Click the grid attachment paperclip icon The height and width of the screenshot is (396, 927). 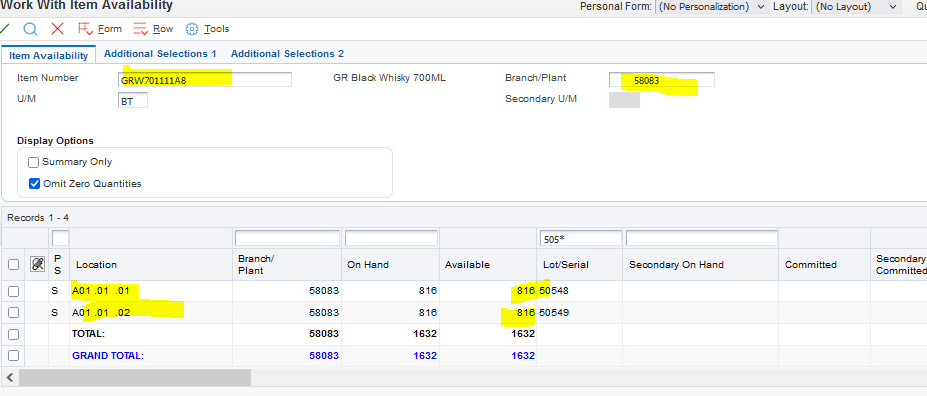point(37,265)
